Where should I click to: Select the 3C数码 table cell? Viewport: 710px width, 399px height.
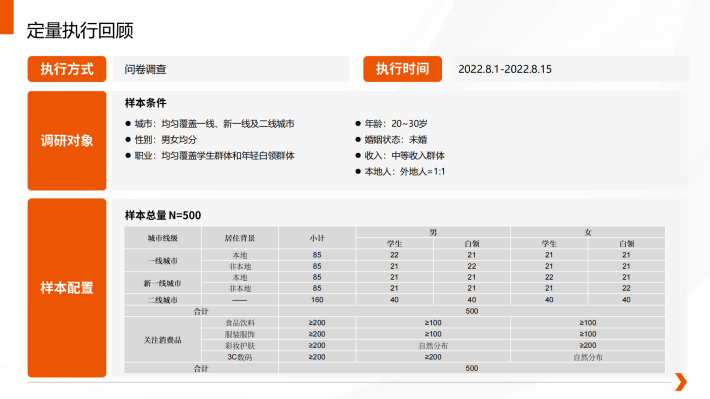[240, 357]
